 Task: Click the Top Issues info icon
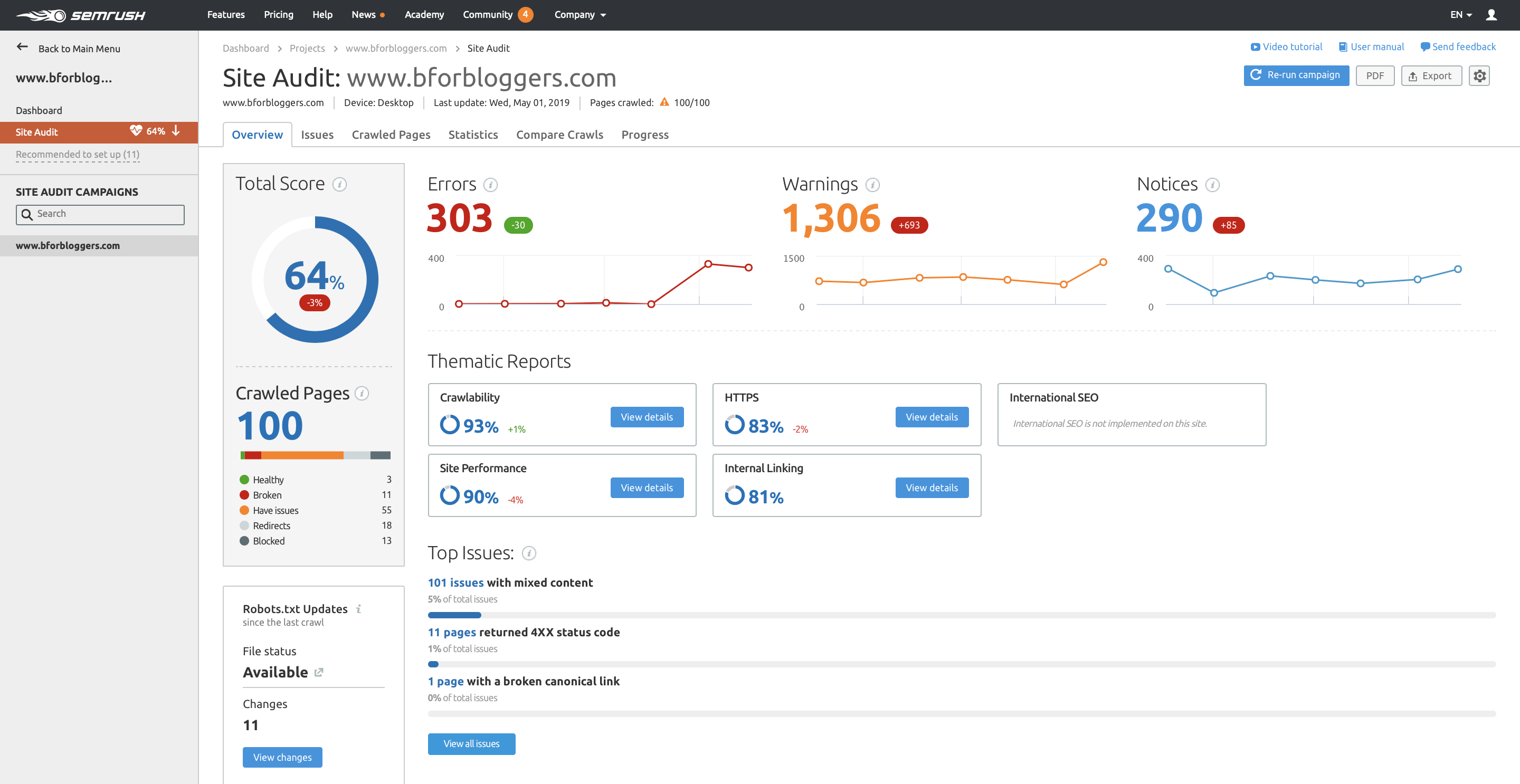pyautogui.click(x=529, y=553)
